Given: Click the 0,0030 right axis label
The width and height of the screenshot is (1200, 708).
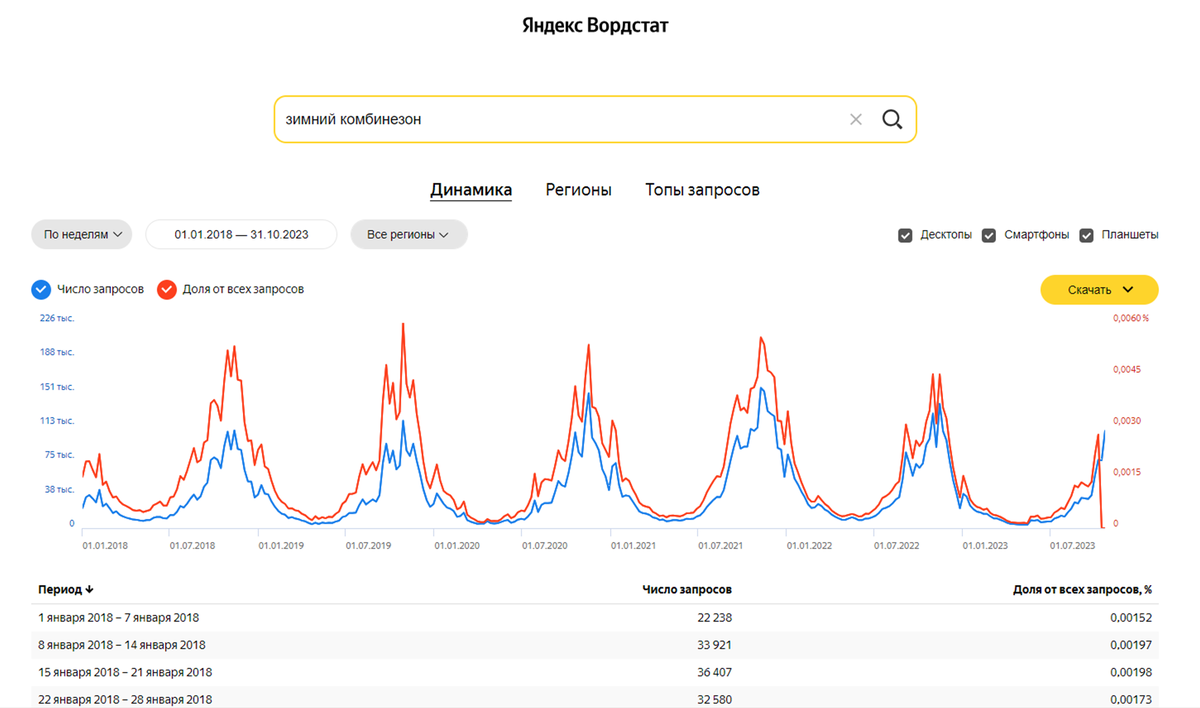Looking at the screenshot, I should click(1127, 421).
